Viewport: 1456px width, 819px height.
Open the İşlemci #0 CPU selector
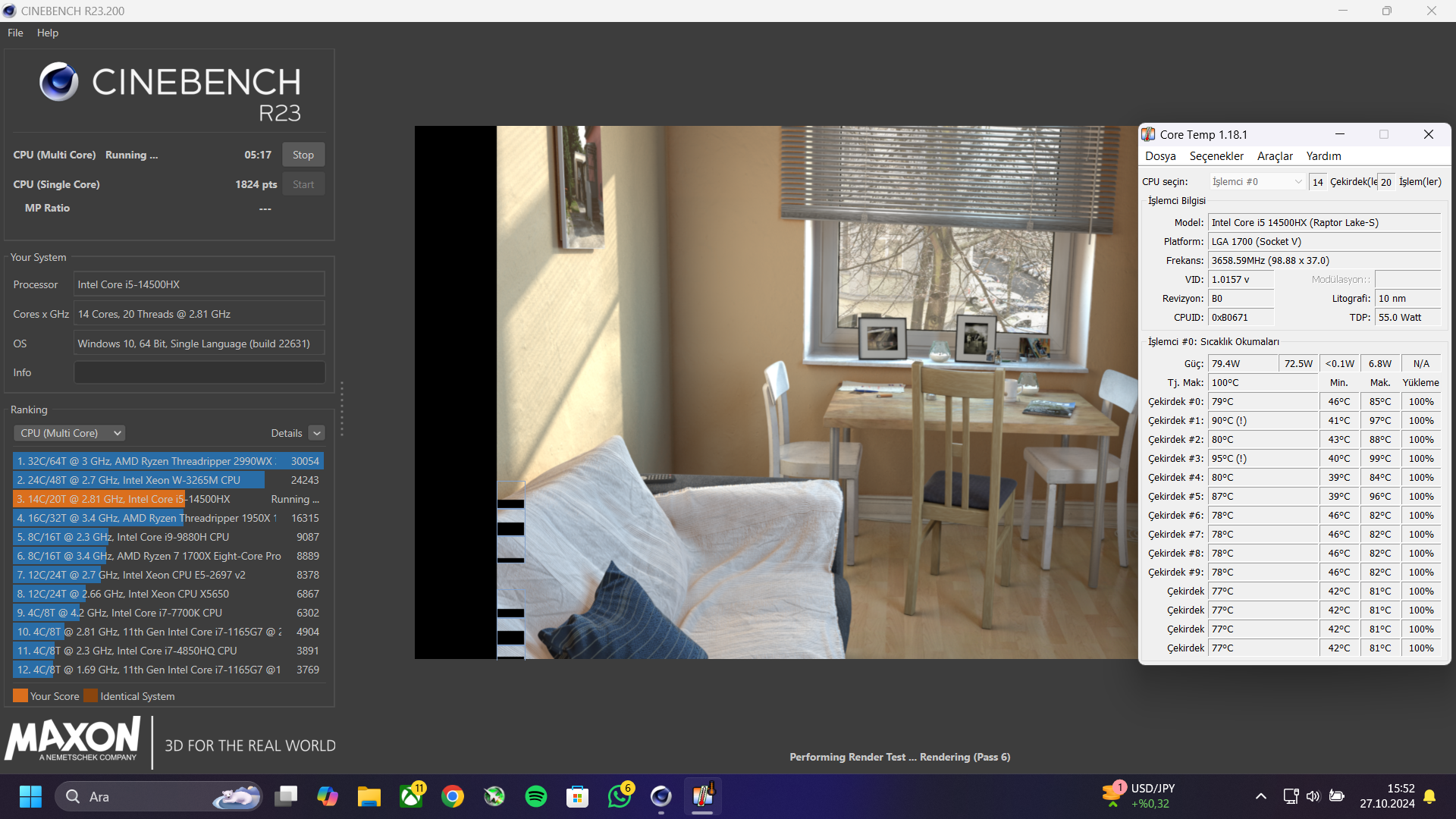(x=1257, y=182)
